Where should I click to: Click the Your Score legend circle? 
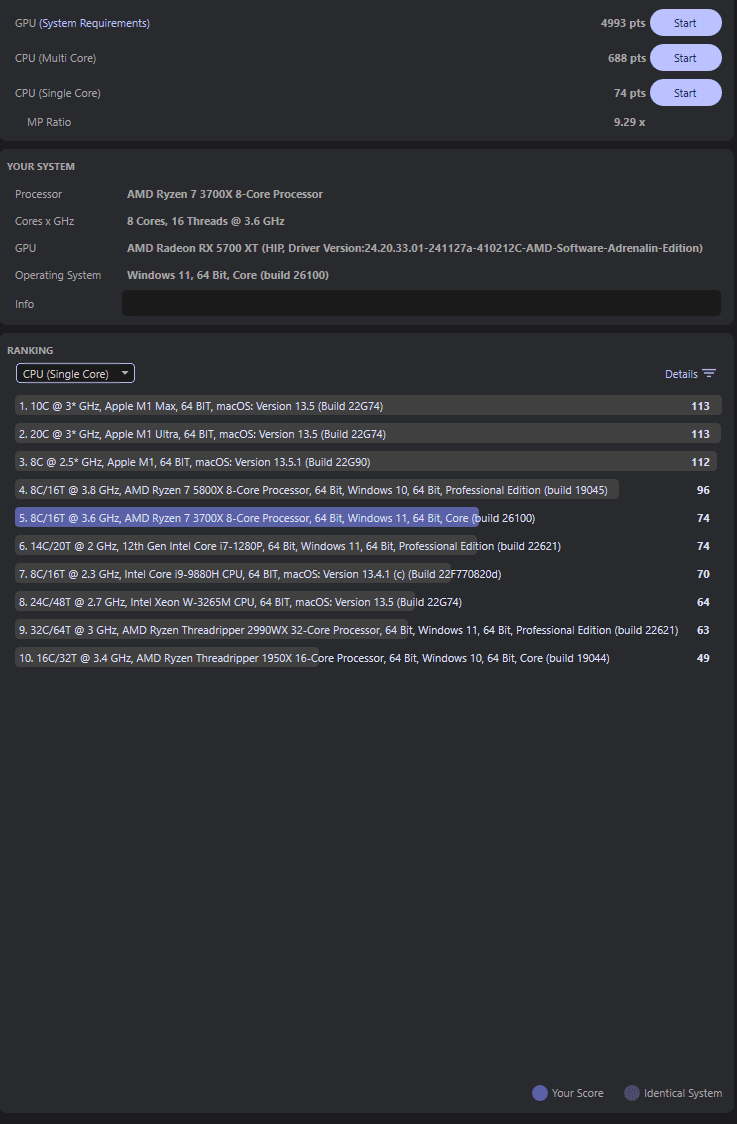click(540, 1092)
